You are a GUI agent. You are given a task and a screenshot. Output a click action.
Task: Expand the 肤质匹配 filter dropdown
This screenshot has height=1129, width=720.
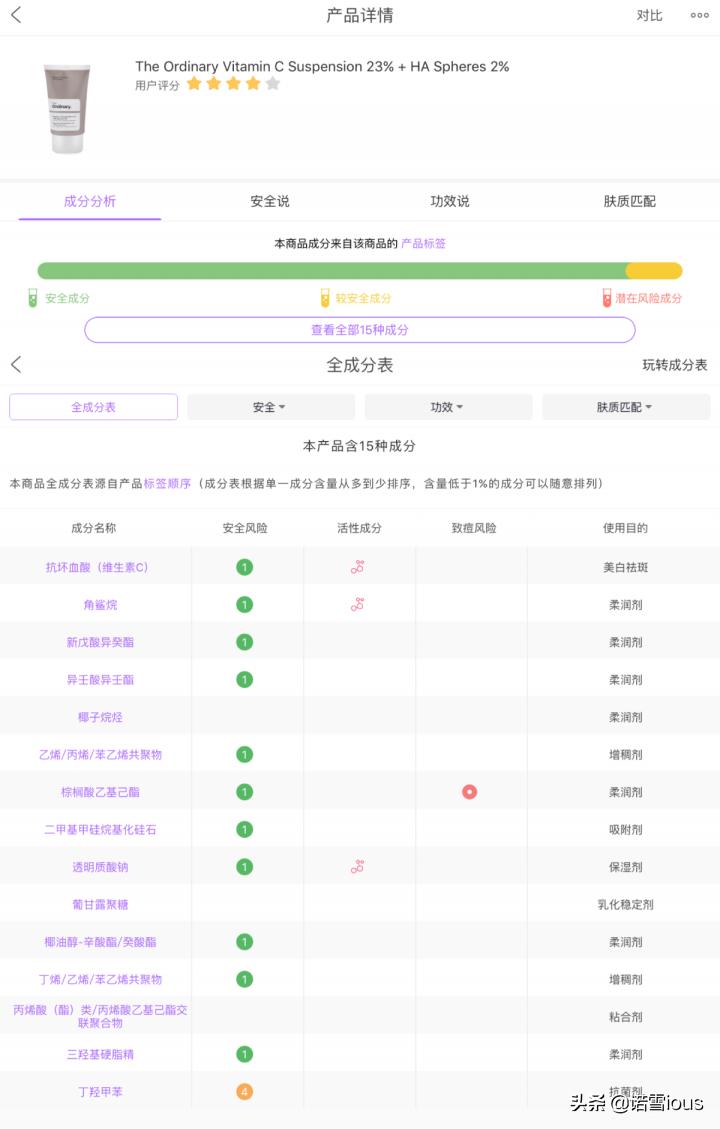click(626, 407)
